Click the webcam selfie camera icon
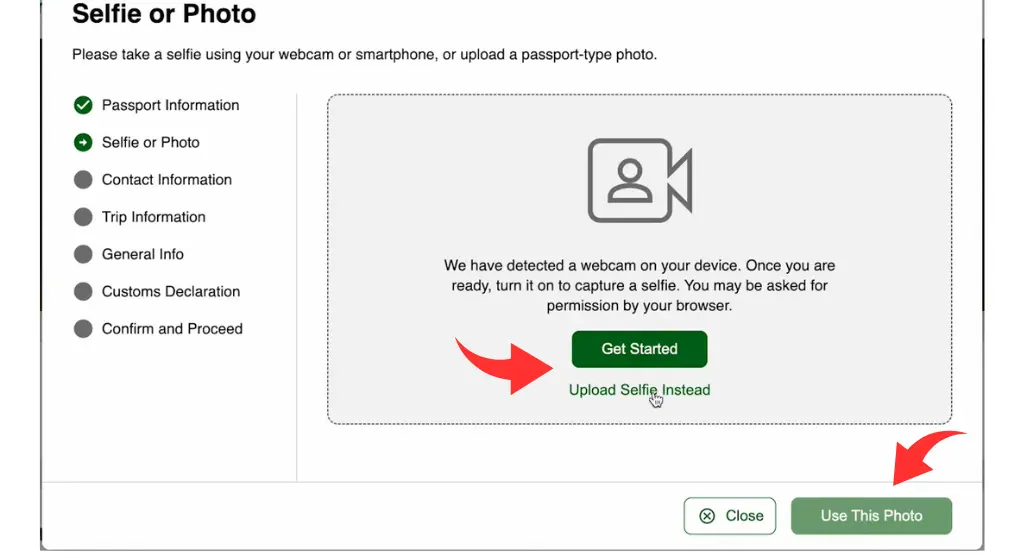This screenshot has height=558, width=1024. 639,180
